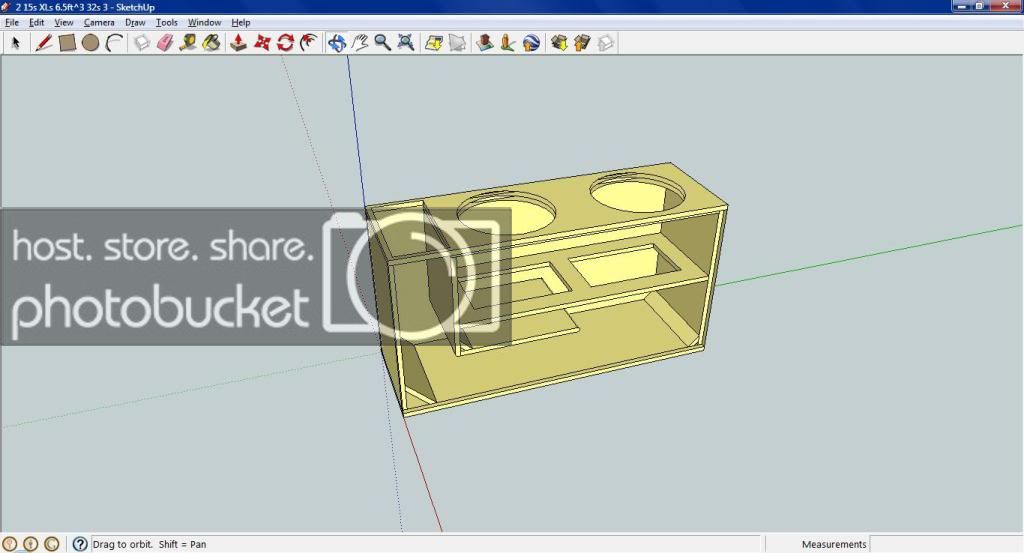Click the greyed Next view icon
This screenshot has width=1024, height=553.
point(457,43)
